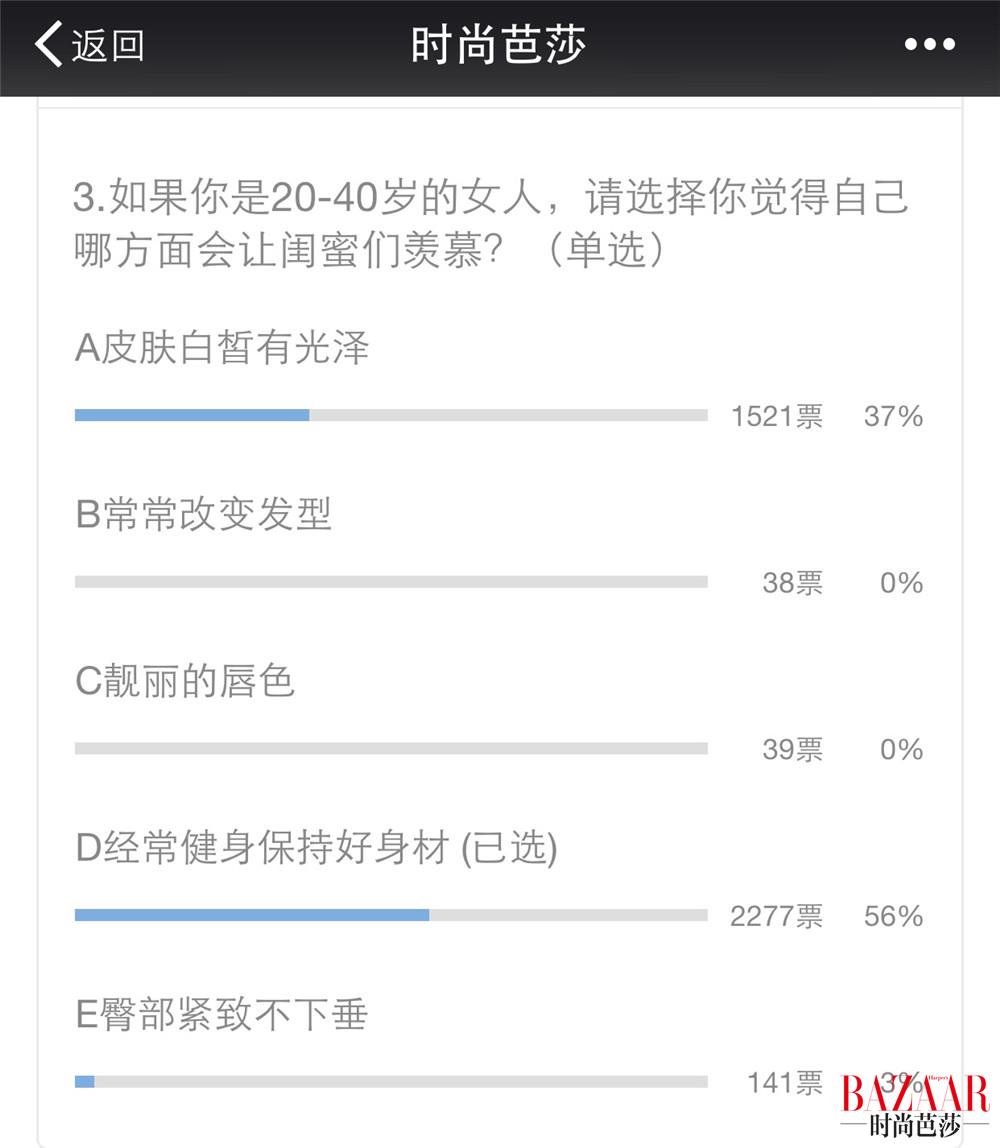Select option A皮肤白皙有光泽
The width and height of the screenshot is (1000, 1148).
coord(222,348)
